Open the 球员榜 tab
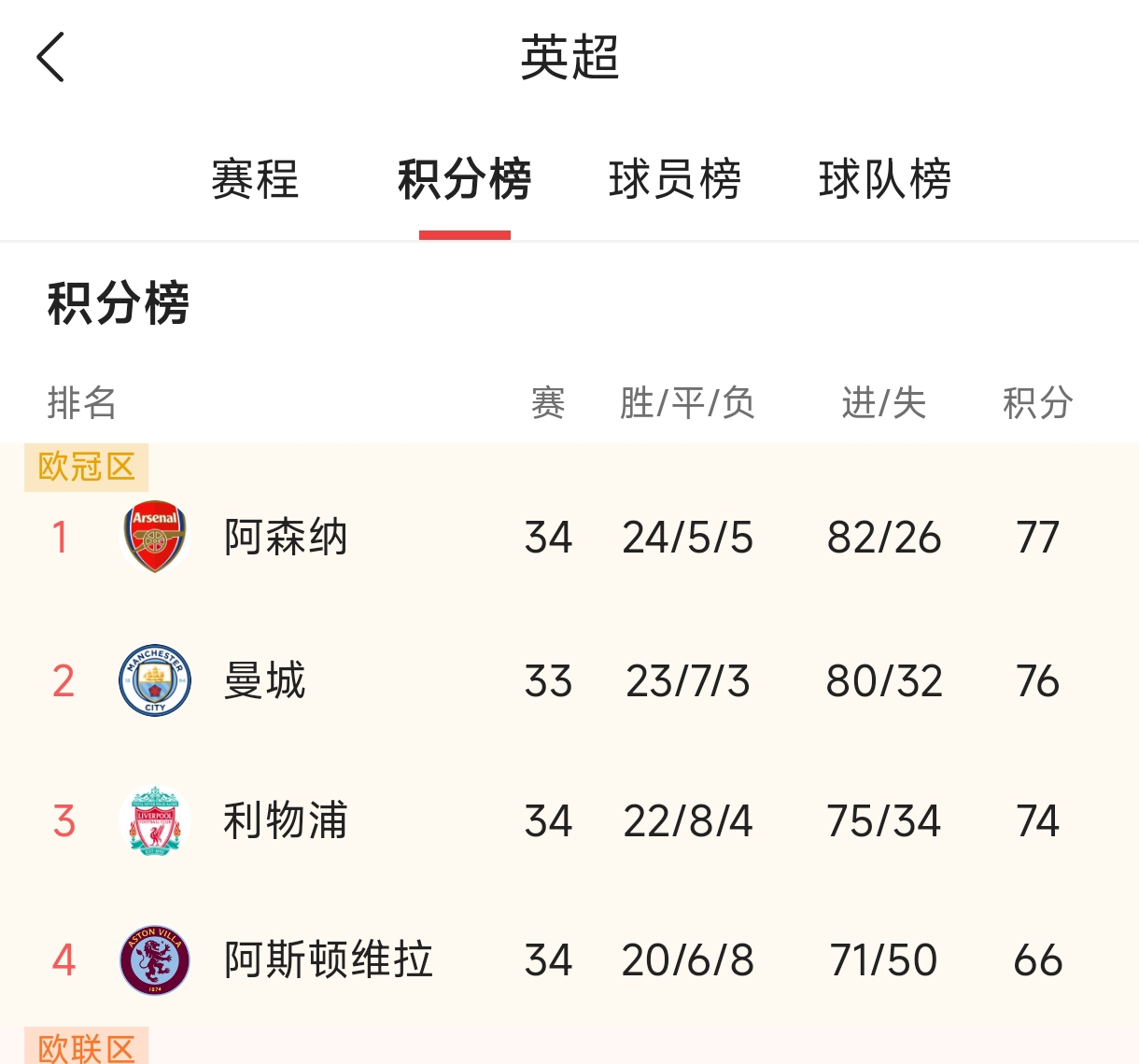1139x1064 pixels. (674, 179)
